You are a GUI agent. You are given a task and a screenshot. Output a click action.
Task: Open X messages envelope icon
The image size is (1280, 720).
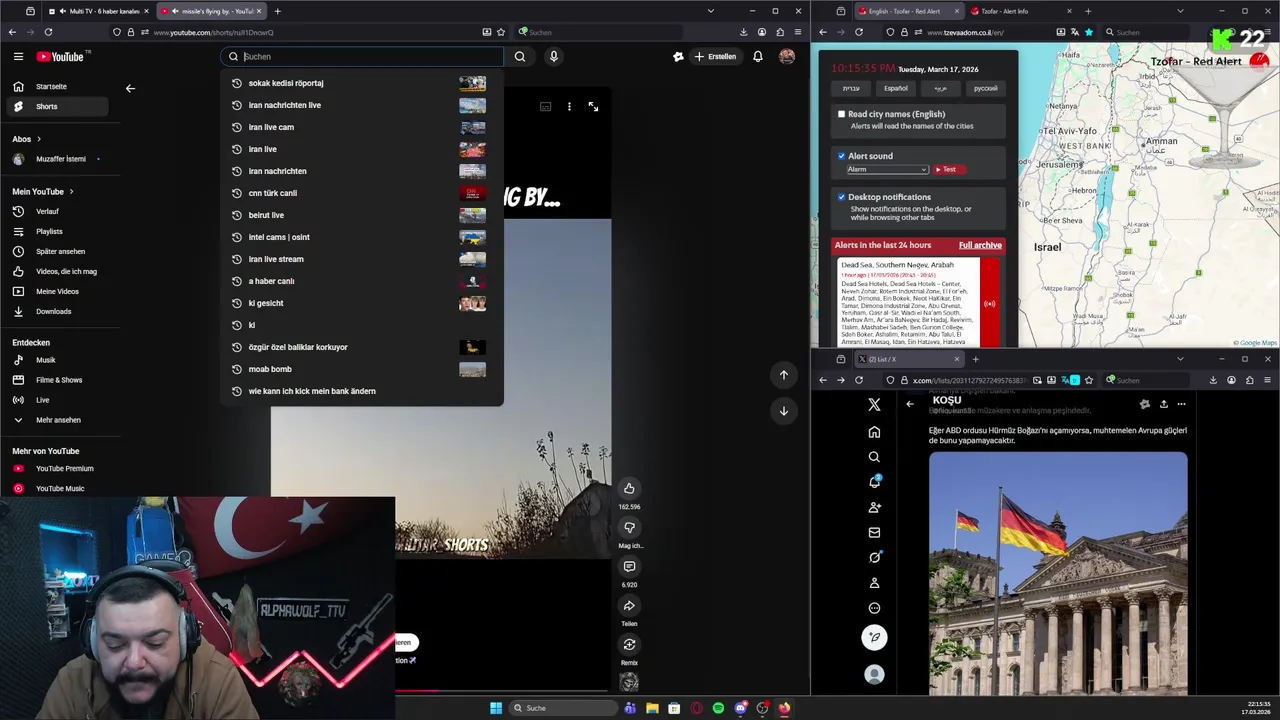(x=874, y=533)
